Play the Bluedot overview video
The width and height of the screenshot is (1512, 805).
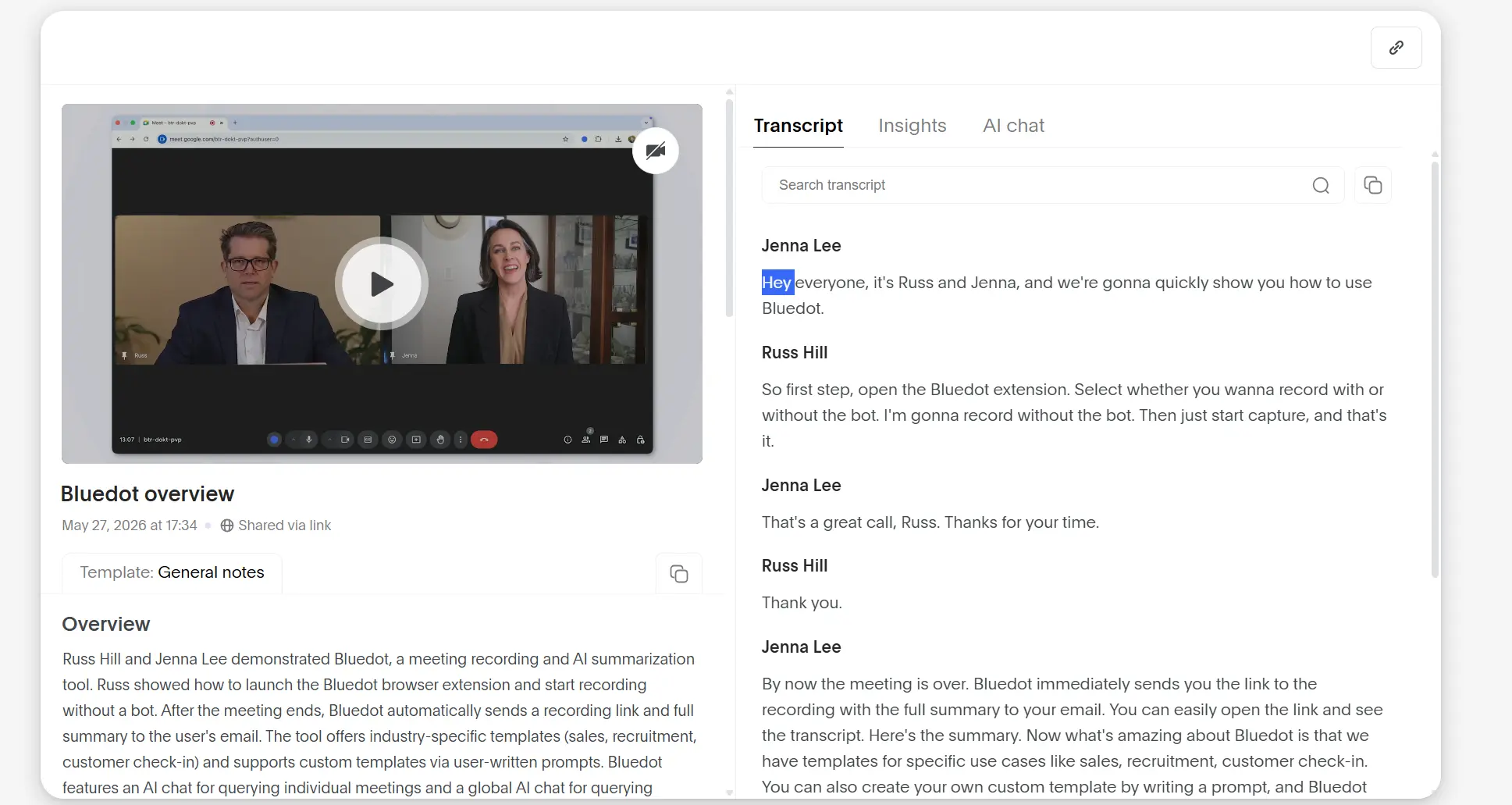click(x=382, y=283)
